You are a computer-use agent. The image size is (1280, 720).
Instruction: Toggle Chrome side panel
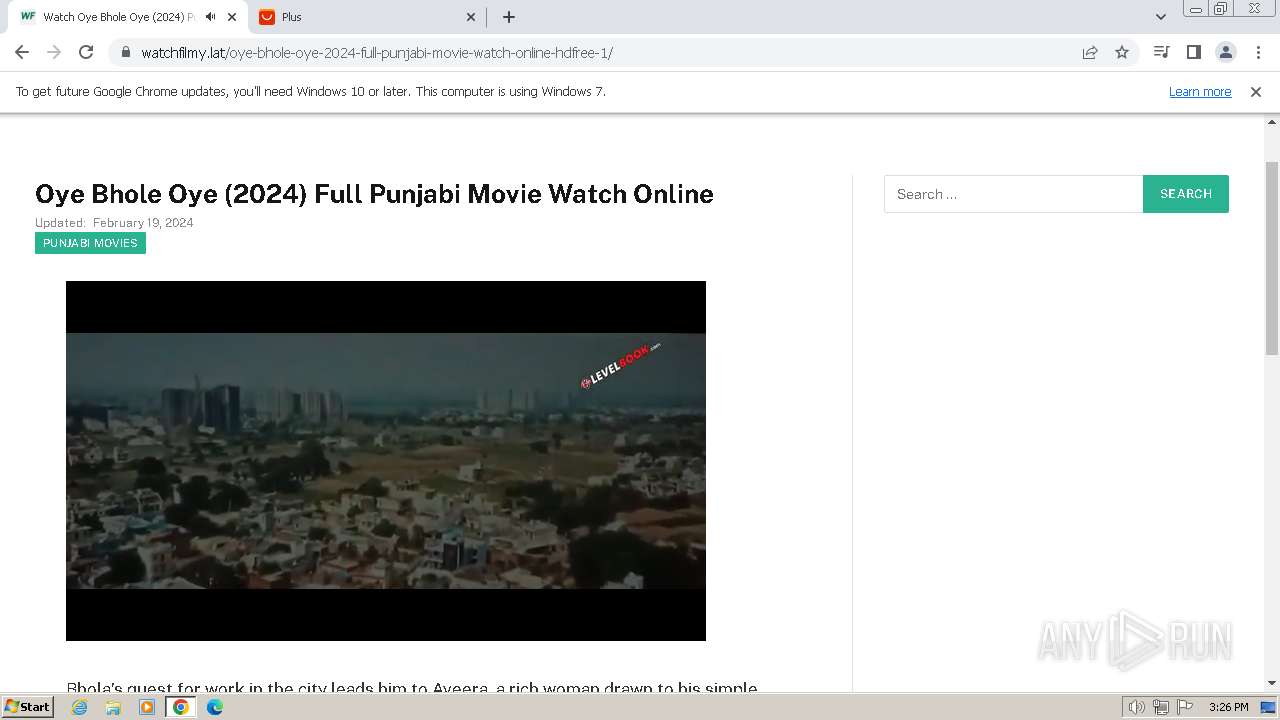[1193, 52]
